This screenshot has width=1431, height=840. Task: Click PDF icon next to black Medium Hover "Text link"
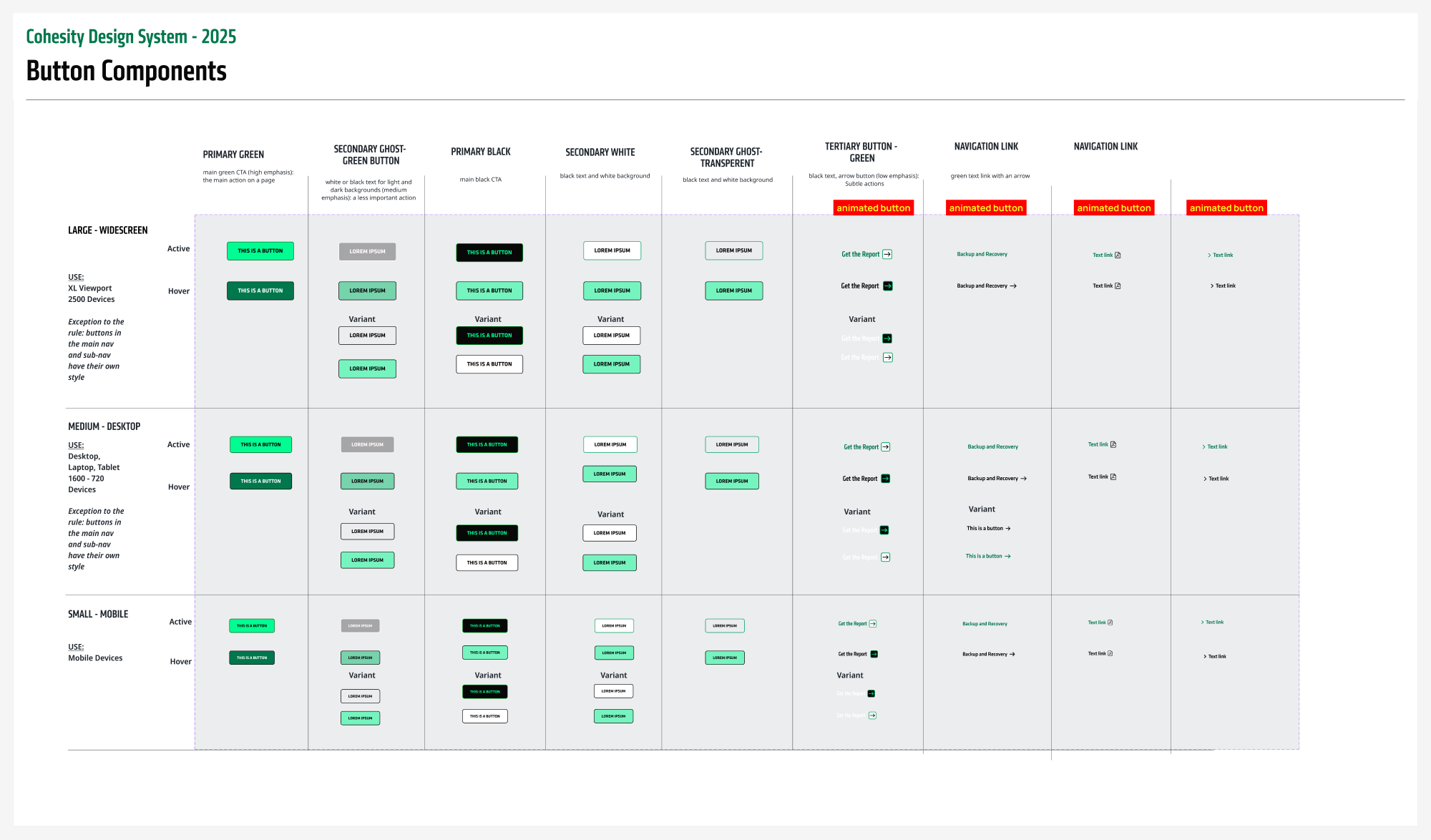(x=1113, y=477)
